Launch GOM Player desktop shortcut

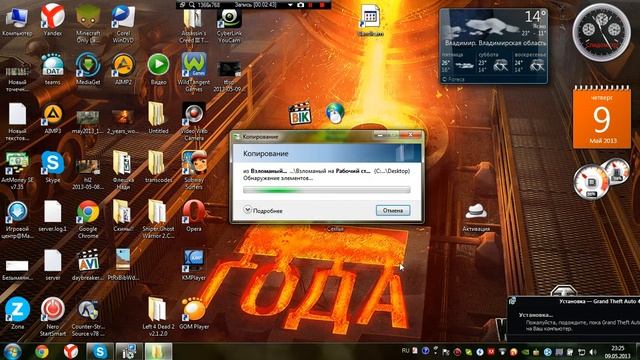pos(193,310)
